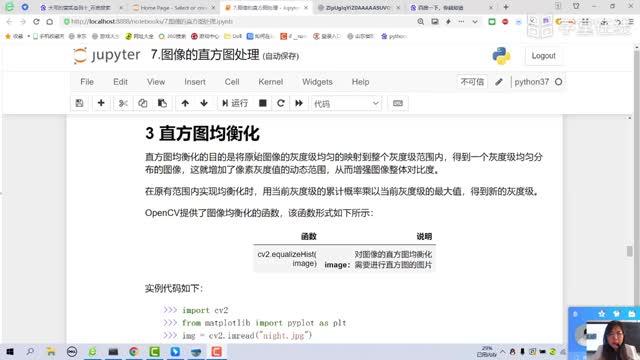Open the python bookmark

tap(394, 36)
